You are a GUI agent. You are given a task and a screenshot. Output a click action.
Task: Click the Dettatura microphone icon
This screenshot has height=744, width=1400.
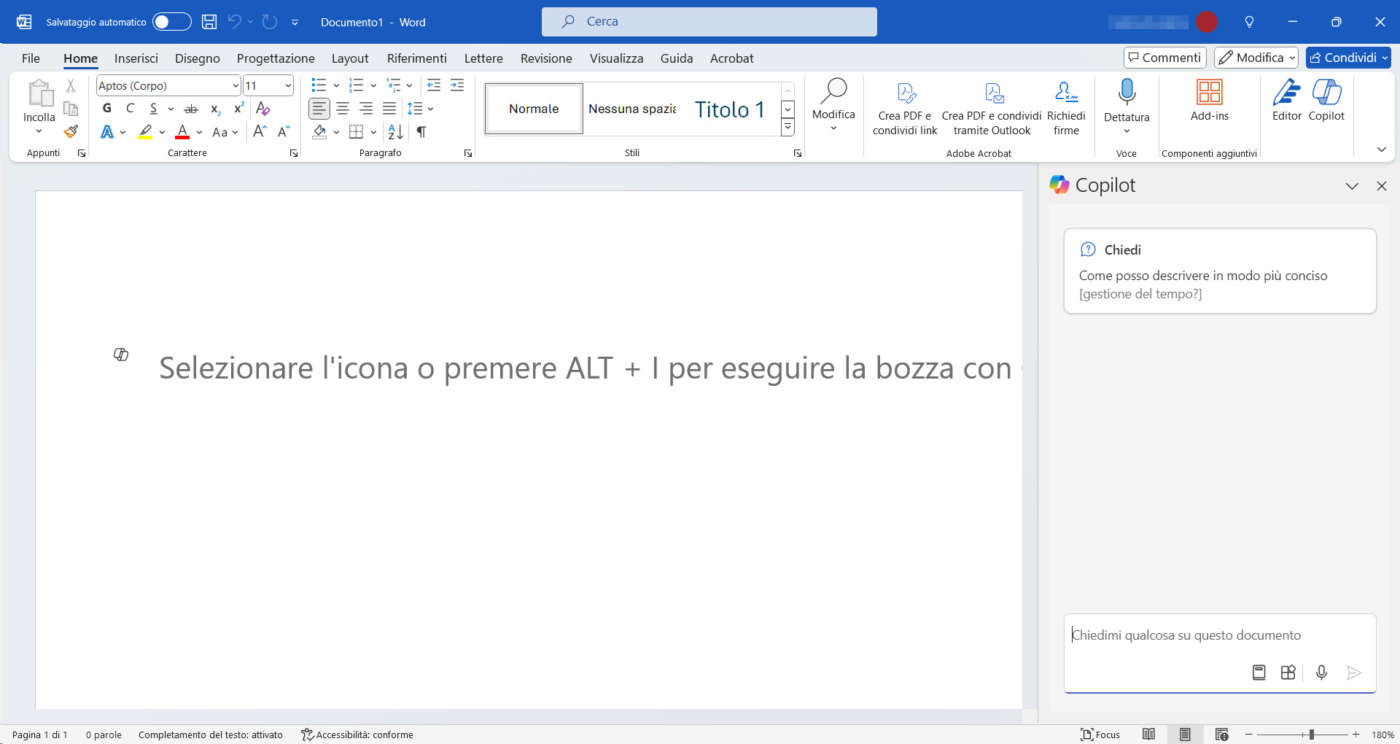coord(1126,92)
